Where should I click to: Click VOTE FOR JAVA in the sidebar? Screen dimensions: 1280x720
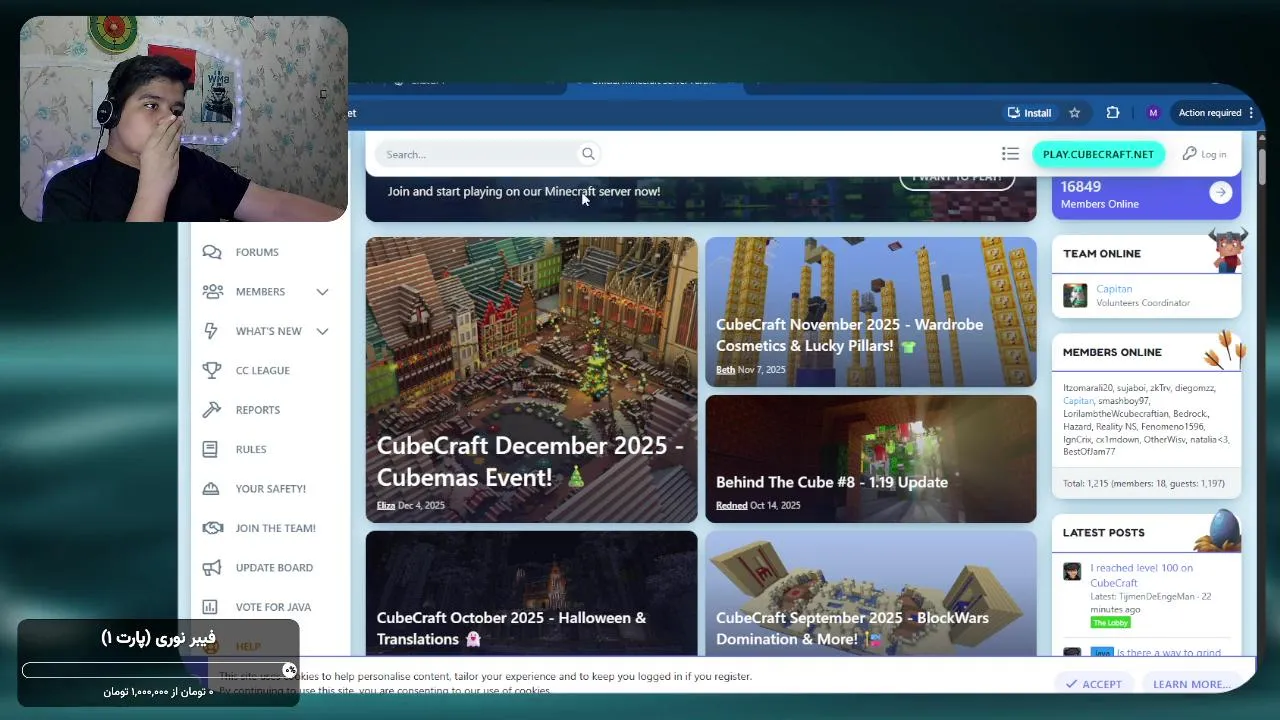click(x=273, y=607)
